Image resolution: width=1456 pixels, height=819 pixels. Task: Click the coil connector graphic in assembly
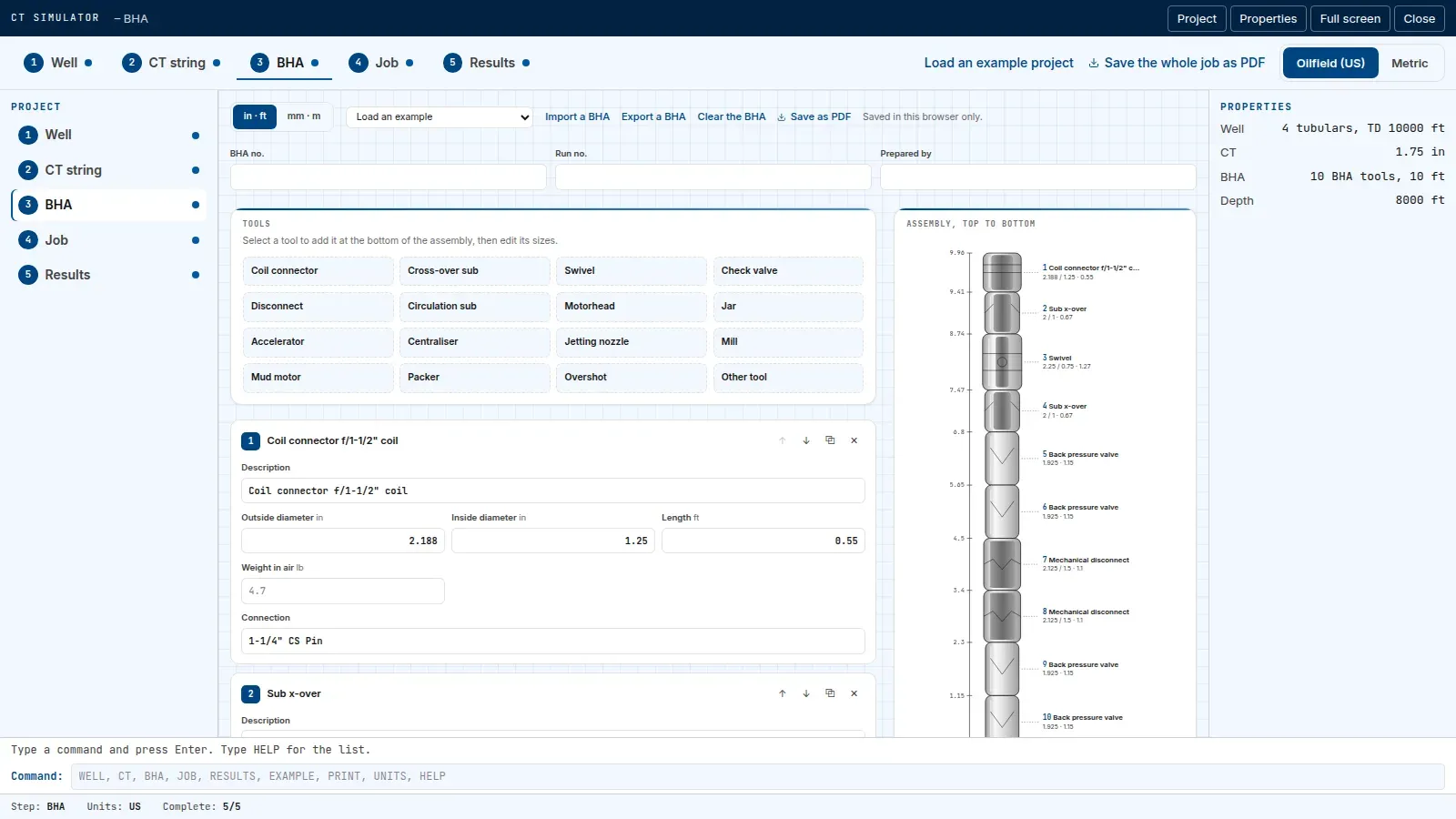pyautogui.click(x=1002, y=272)
